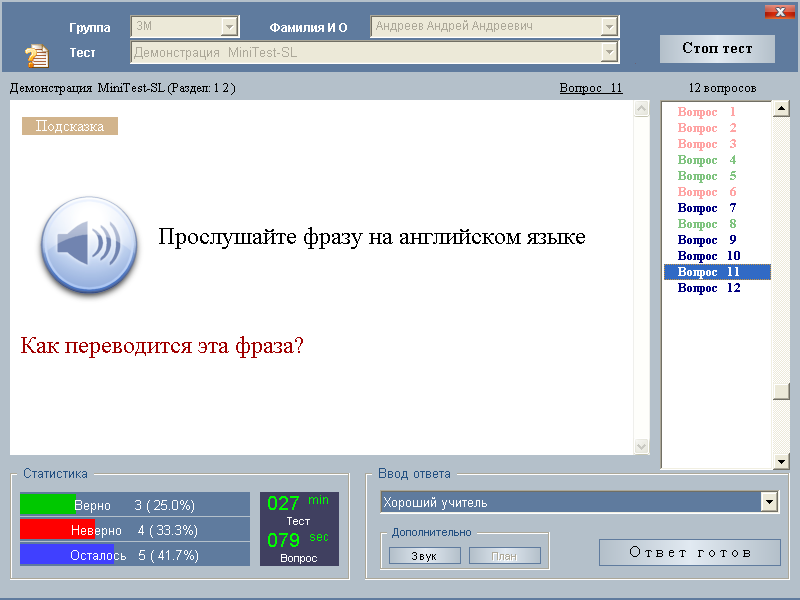This screenshot has width=800, height=600.
Task: Play the audio phrase speaker icon
Action: coord(88,243)
